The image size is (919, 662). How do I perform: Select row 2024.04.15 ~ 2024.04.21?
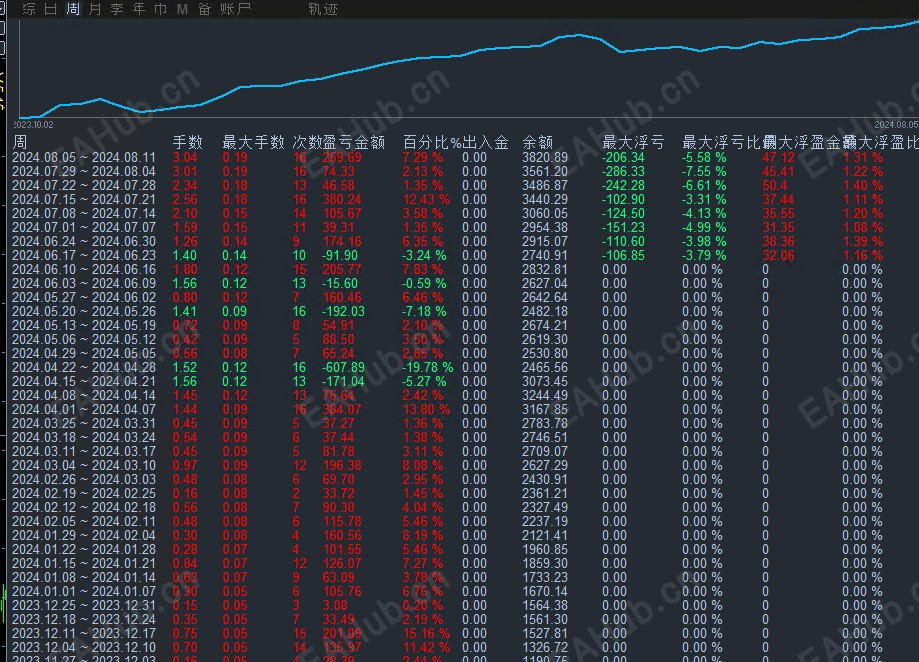[x=460, y=381]
